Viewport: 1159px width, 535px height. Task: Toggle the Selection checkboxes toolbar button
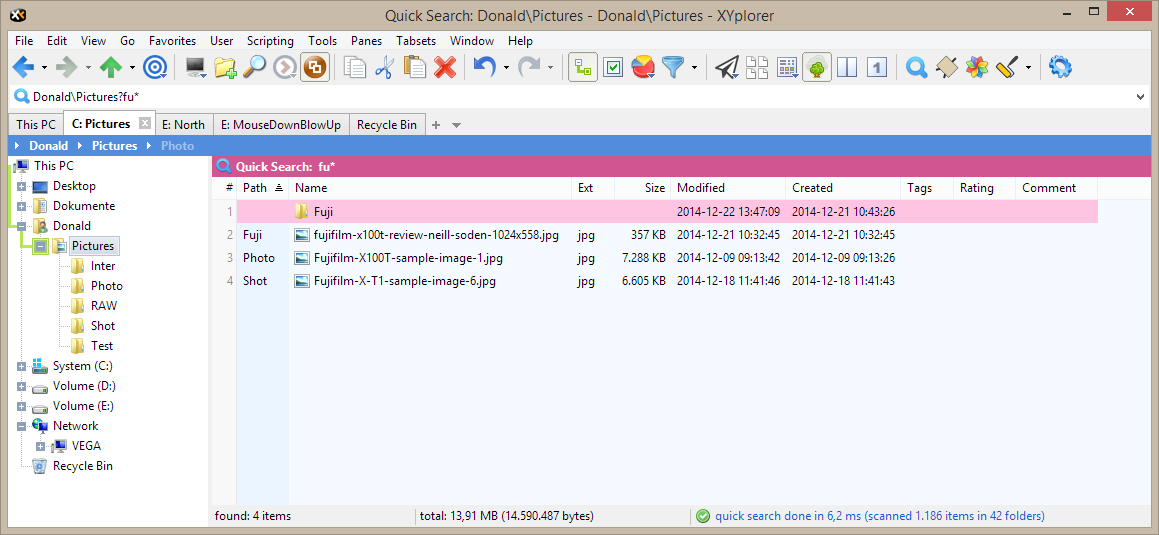point(613,68)
